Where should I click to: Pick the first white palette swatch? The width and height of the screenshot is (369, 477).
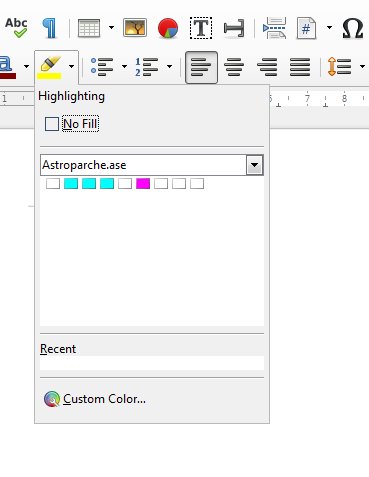53,184
